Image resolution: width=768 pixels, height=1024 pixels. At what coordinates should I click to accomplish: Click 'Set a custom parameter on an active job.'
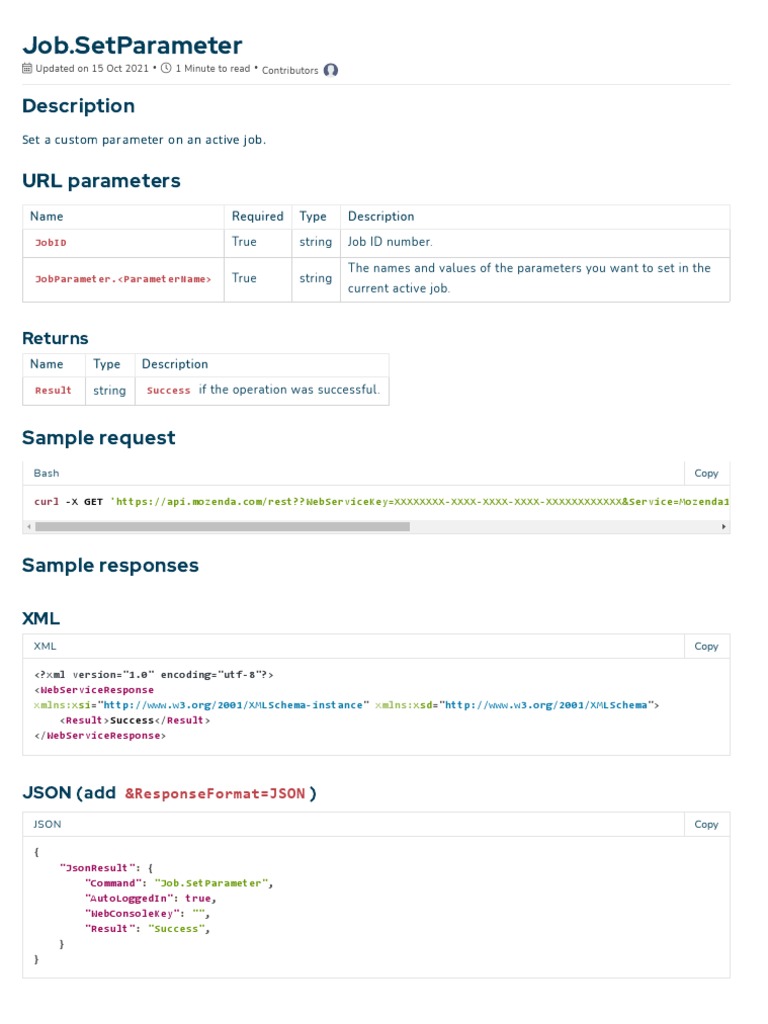(x=144, y=140)
